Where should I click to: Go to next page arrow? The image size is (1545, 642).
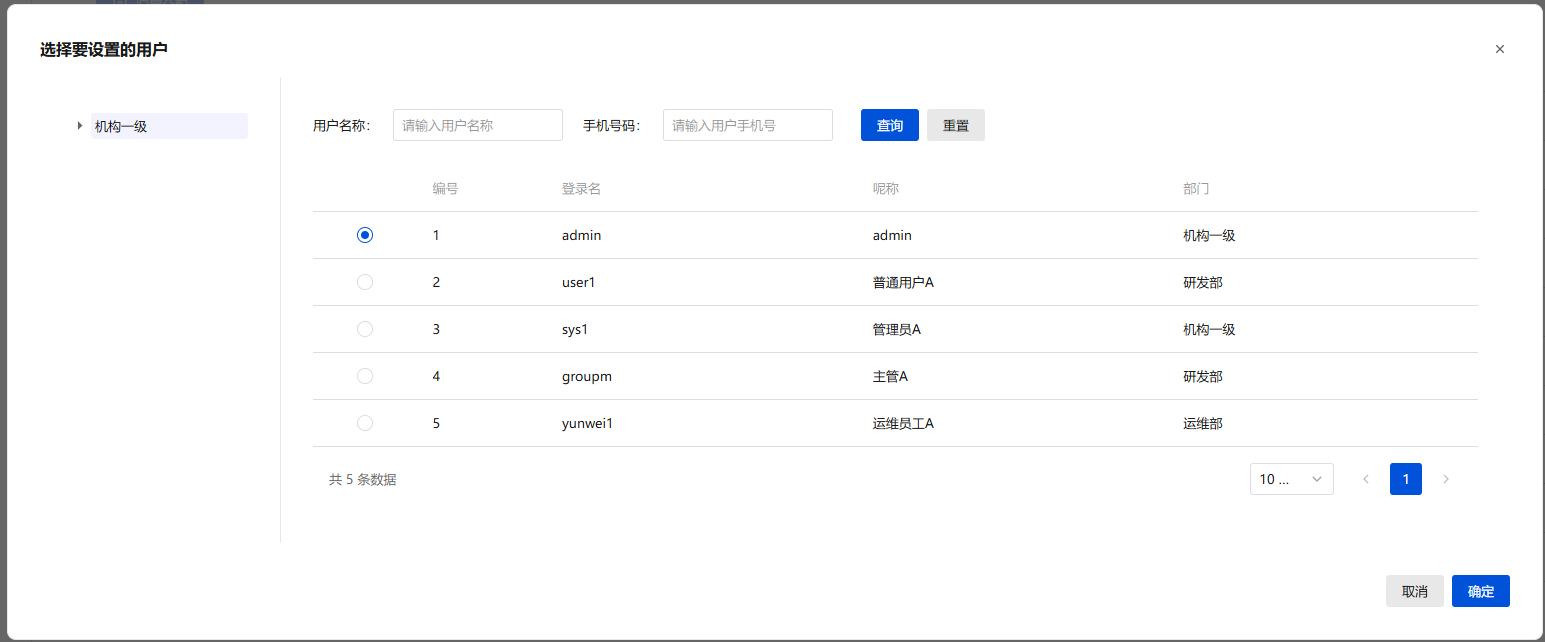1445,479
